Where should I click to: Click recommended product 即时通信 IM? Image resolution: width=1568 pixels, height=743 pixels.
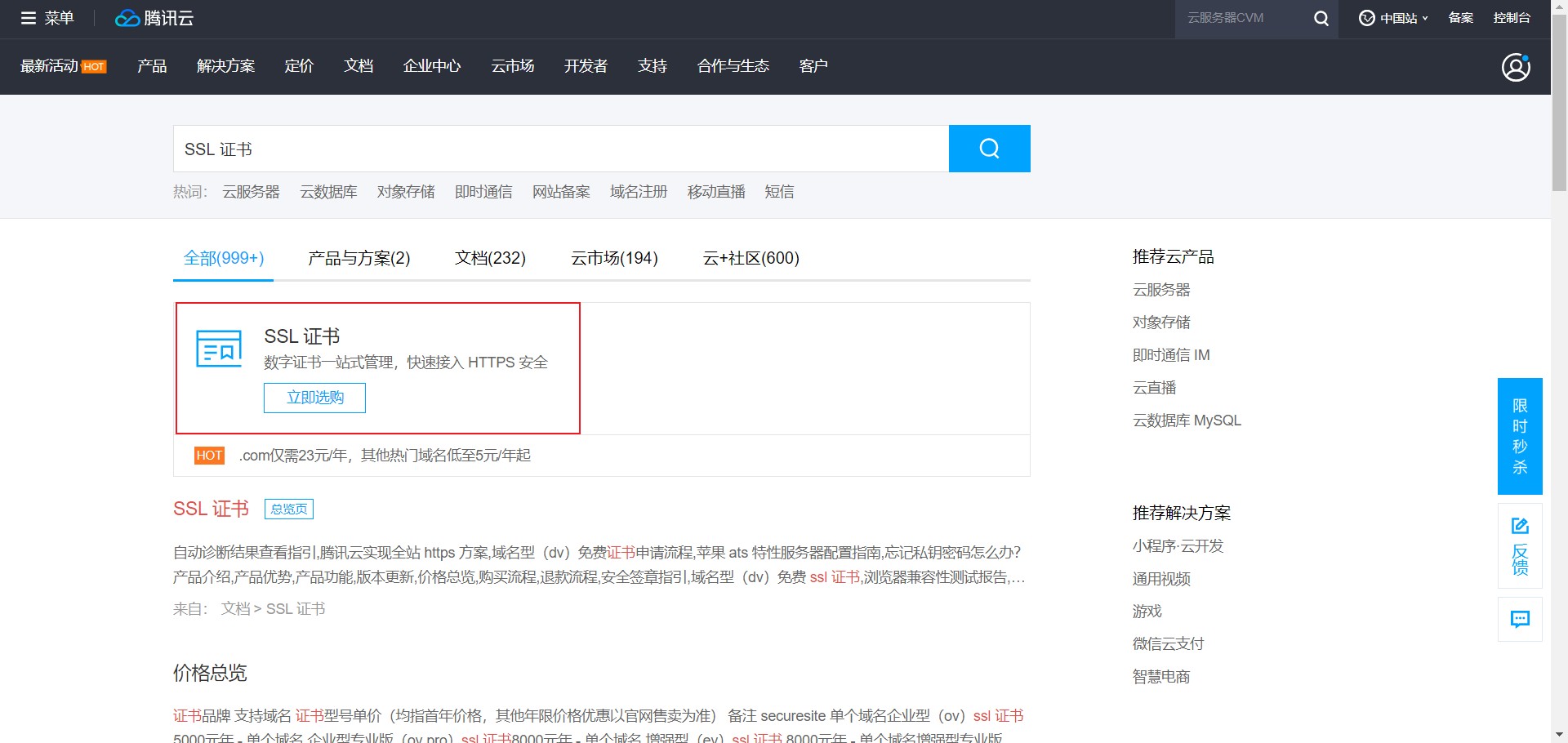(x=1171, y=355)
